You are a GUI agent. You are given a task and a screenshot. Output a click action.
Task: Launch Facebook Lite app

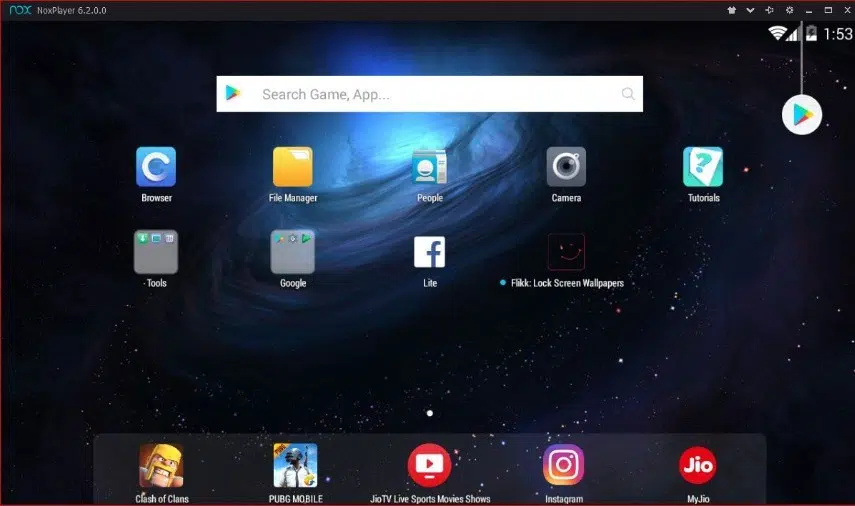tap(430, 252)
